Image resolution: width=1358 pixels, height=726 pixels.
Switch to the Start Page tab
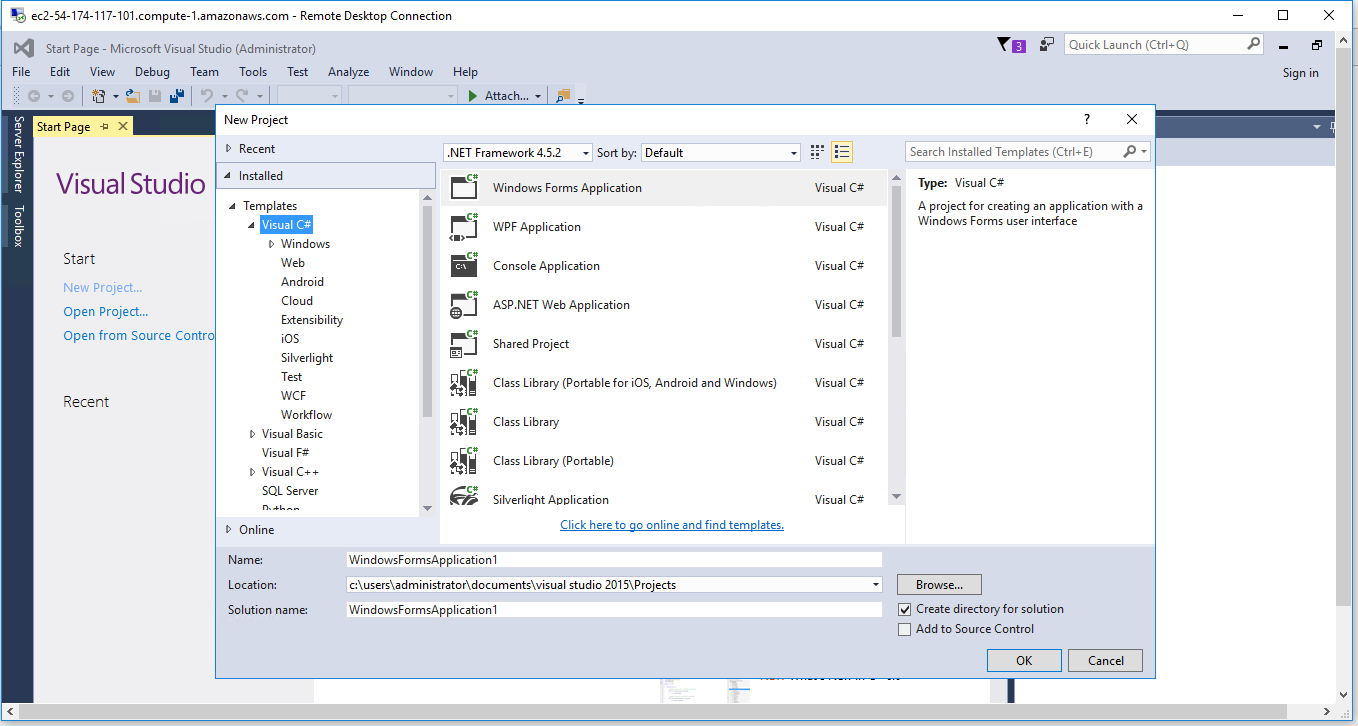point(64,126)
